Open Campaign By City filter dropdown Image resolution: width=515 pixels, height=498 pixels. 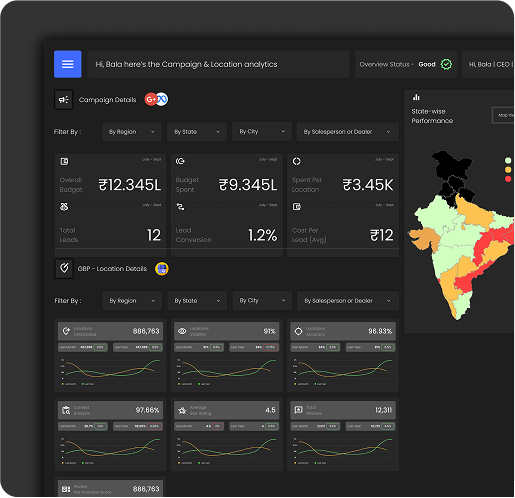click(x=262, y=132)
